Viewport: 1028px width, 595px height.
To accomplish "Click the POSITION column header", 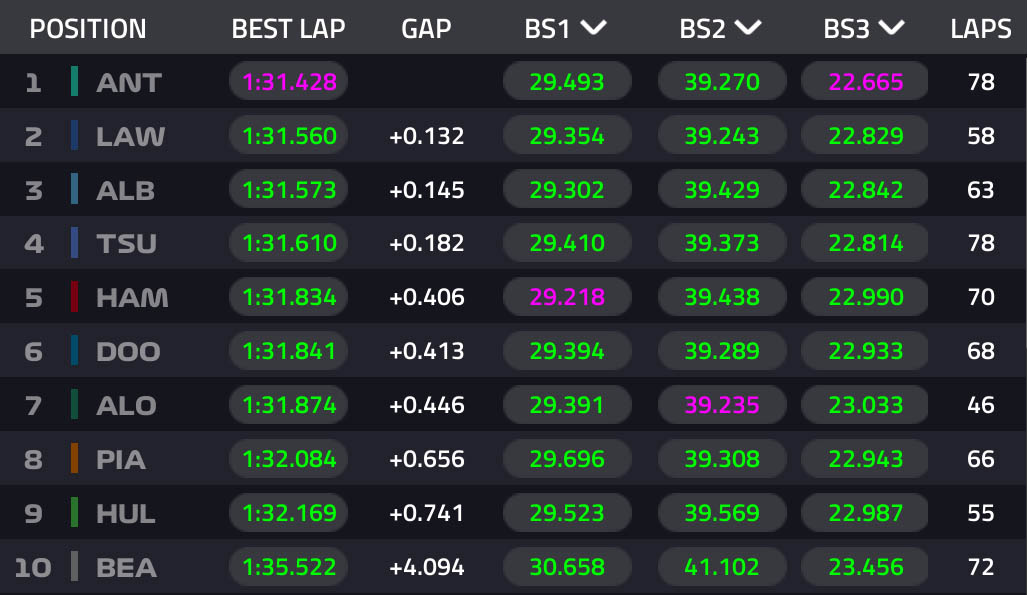I will click(88, 29).
